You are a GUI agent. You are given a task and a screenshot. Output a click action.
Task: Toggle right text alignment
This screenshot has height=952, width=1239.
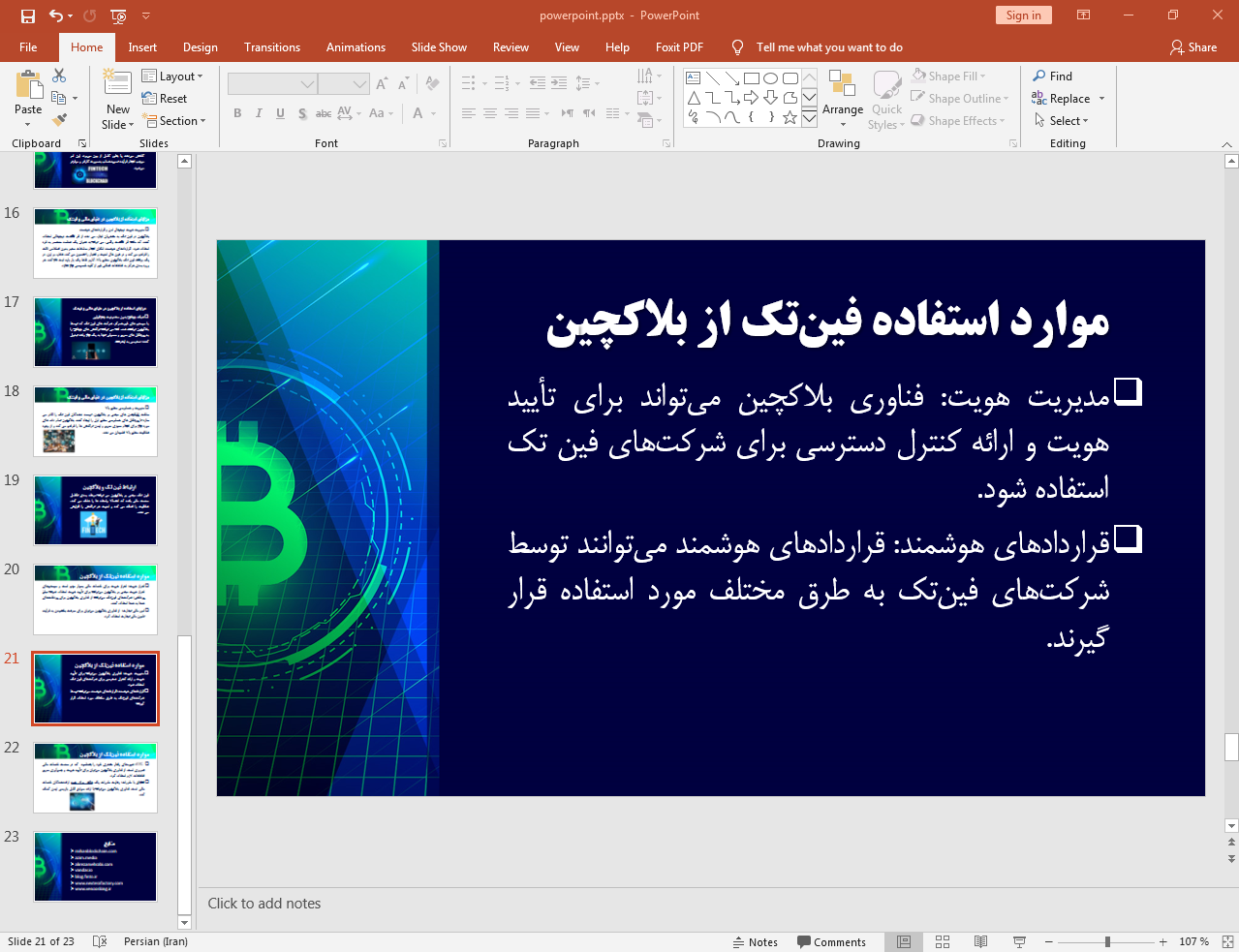click(x=511, y=113)
